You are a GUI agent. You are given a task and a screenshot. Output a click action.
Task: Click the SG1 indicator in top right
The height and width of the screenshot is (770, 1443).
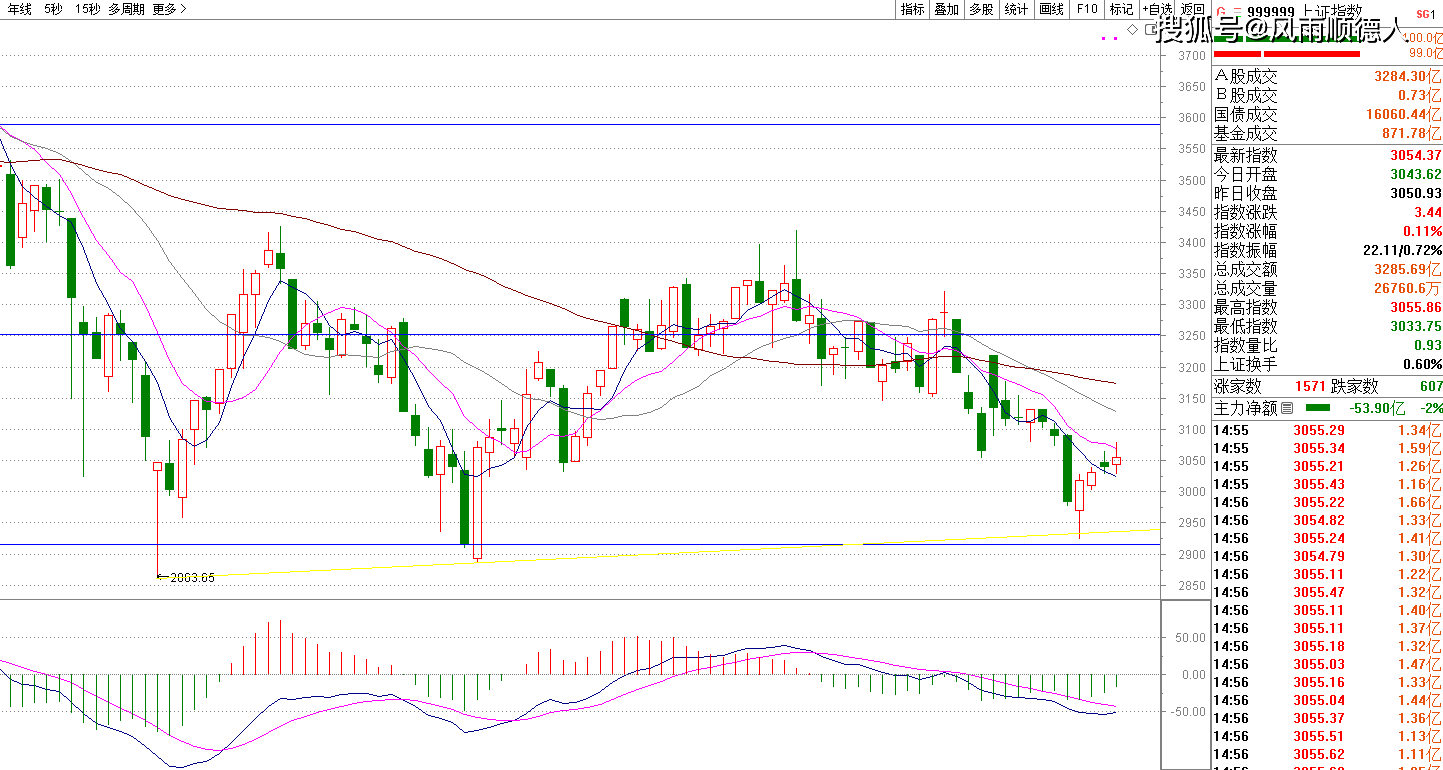pyautogui.click(x=1422, y=14)
